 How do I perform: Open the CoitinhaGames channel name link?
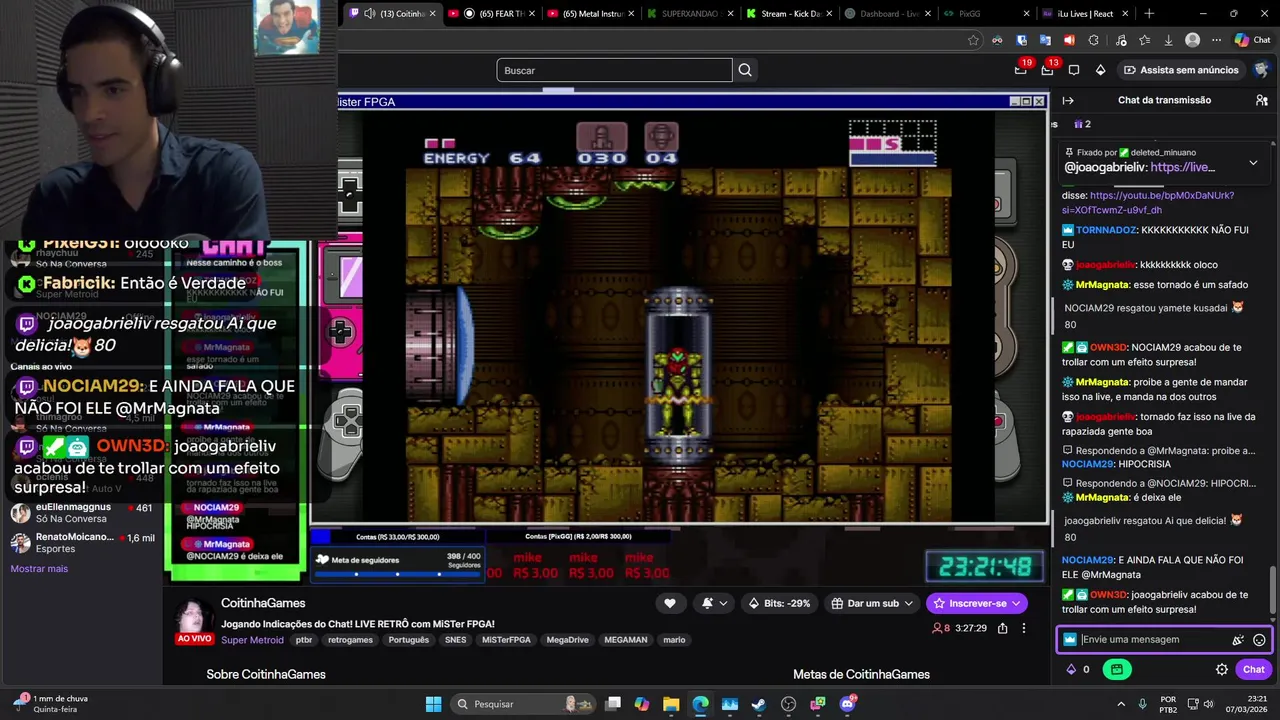point(263,603)
